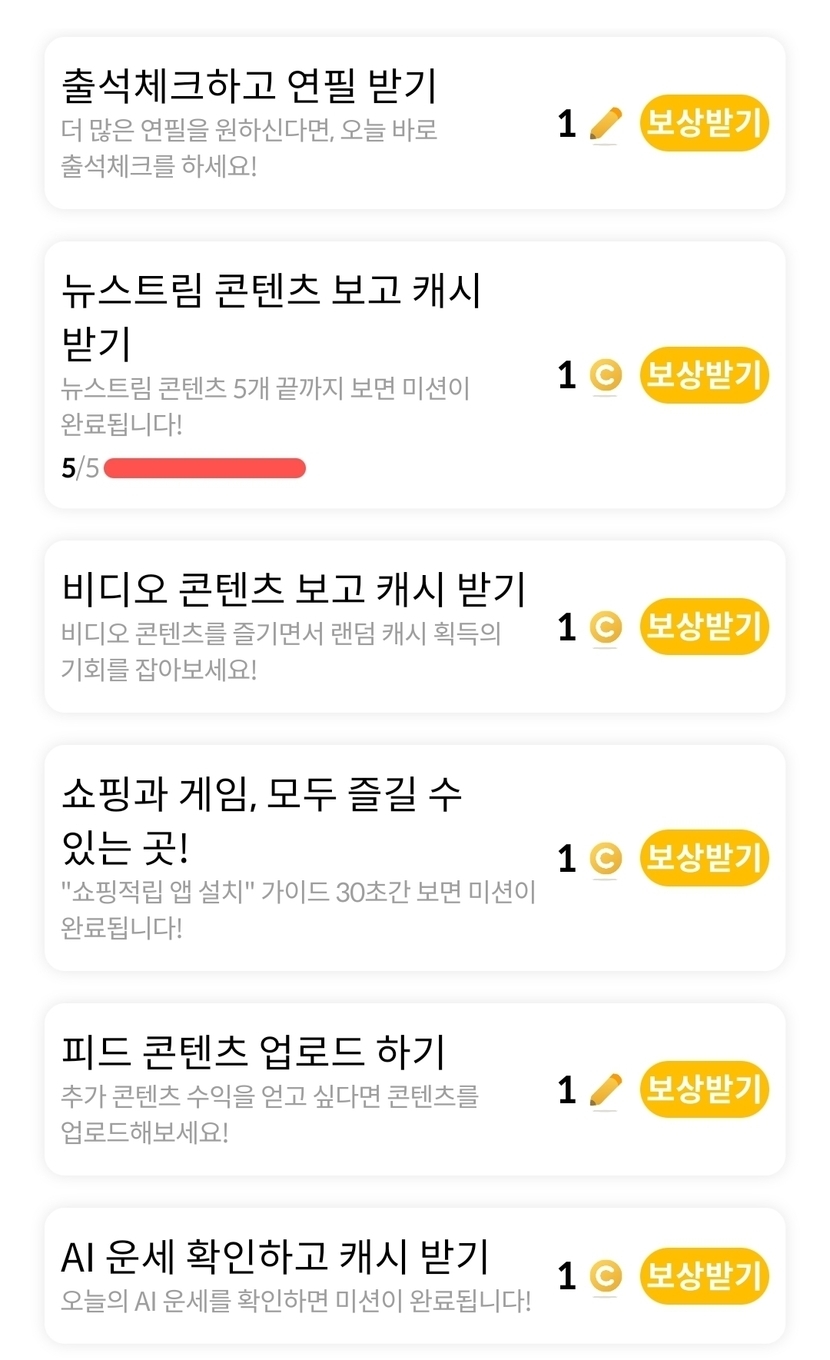Screen dimensions: 830x1360
Task: Select the 비디오 콘텐츠 보고 캐시 받기 title
Action: (293, 589)
